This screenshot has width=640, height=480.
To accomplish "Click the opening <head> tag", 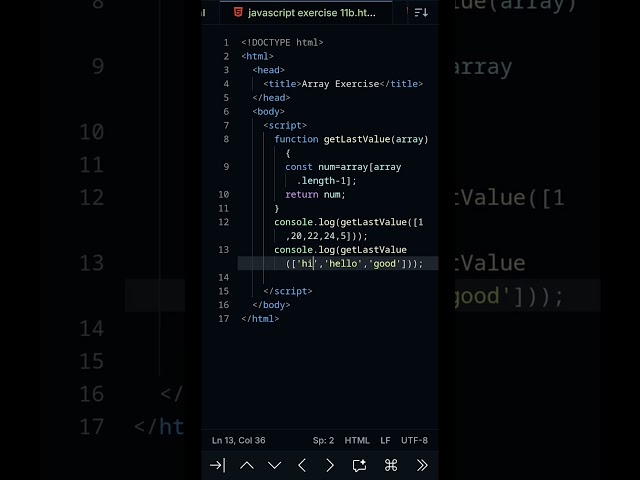I will [x=268, y=70].
